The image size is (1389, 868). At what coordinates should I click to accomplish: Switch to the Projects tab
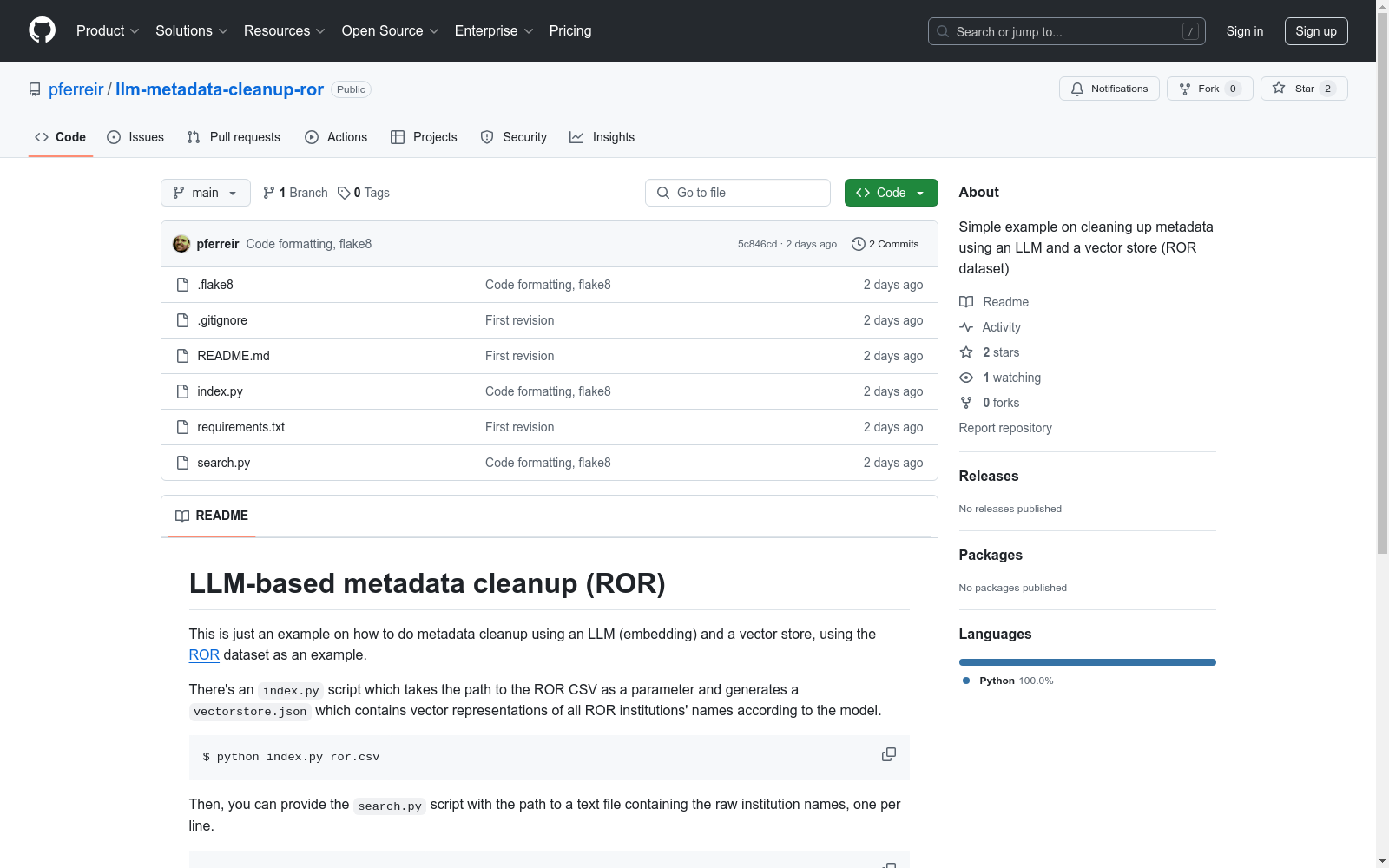pos(424,137)
